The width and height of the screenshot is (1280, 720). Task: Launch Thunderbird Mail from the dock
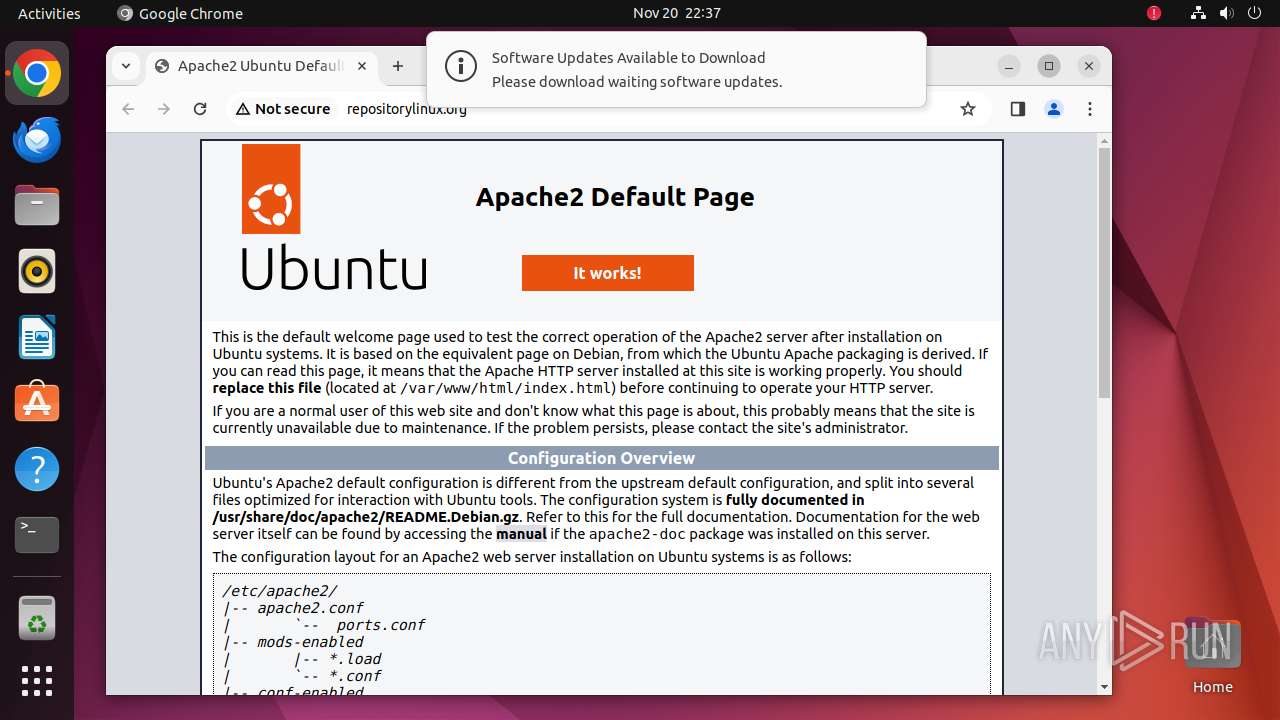point(37,140)
